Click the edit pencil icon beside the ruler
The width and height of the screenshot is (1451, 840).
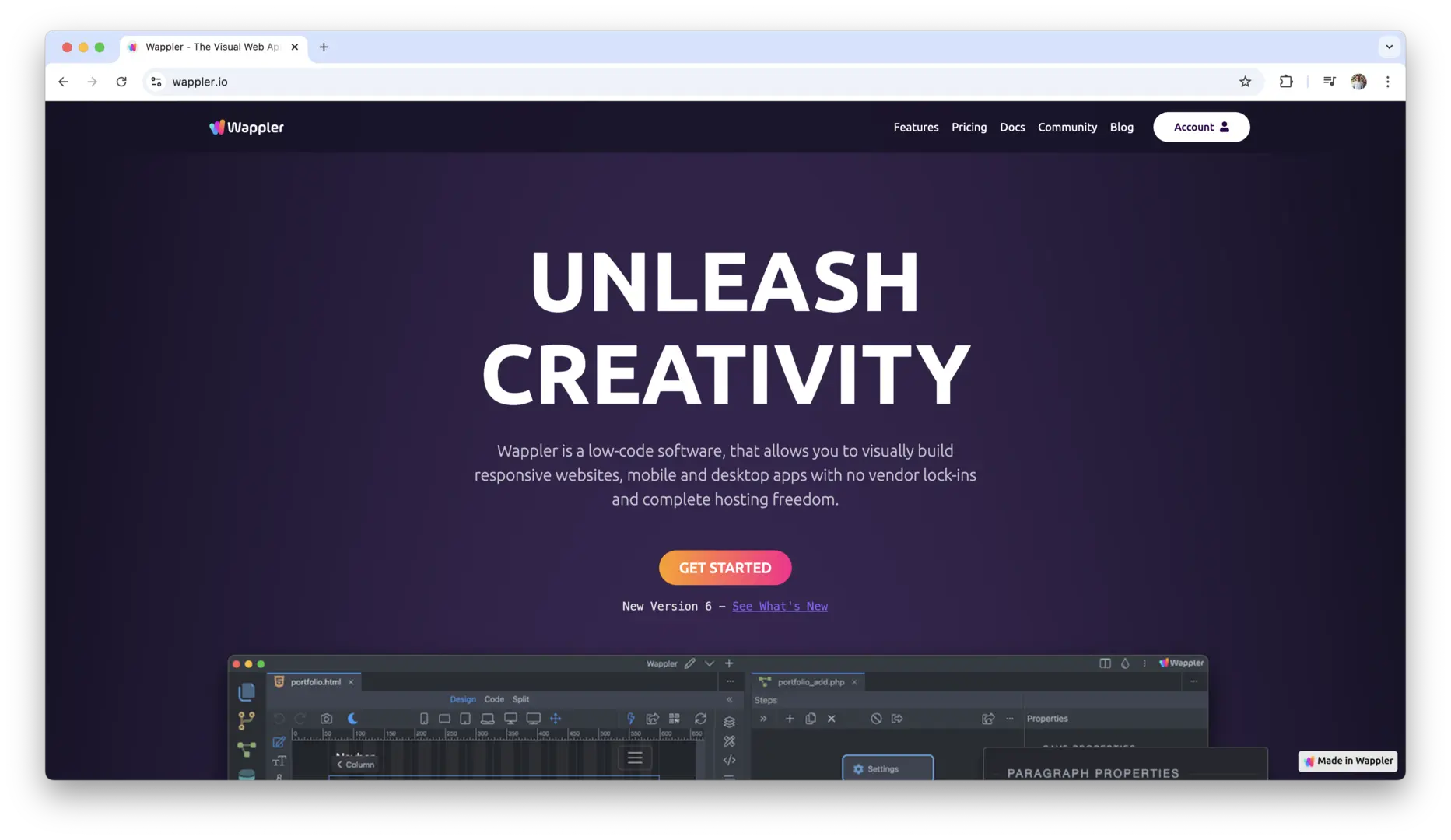tap(279, 742)
